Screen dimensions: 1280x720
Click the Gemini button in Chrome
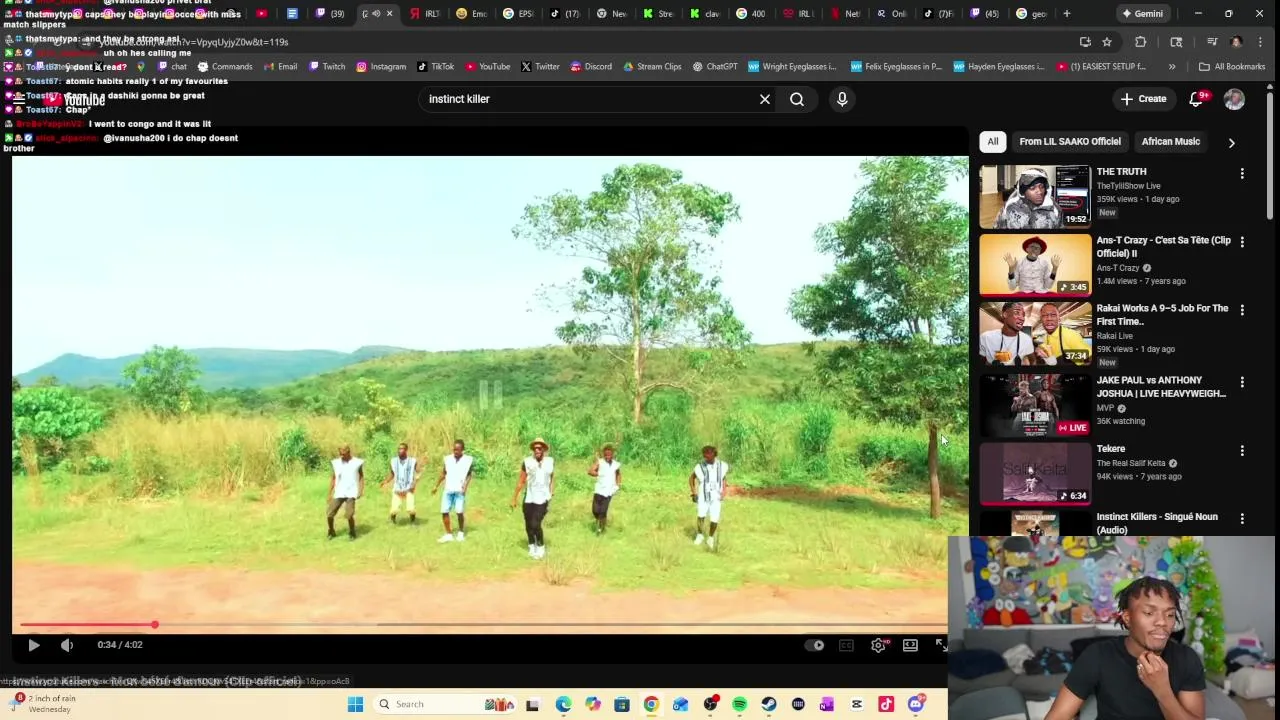(x=1142, y=13)
